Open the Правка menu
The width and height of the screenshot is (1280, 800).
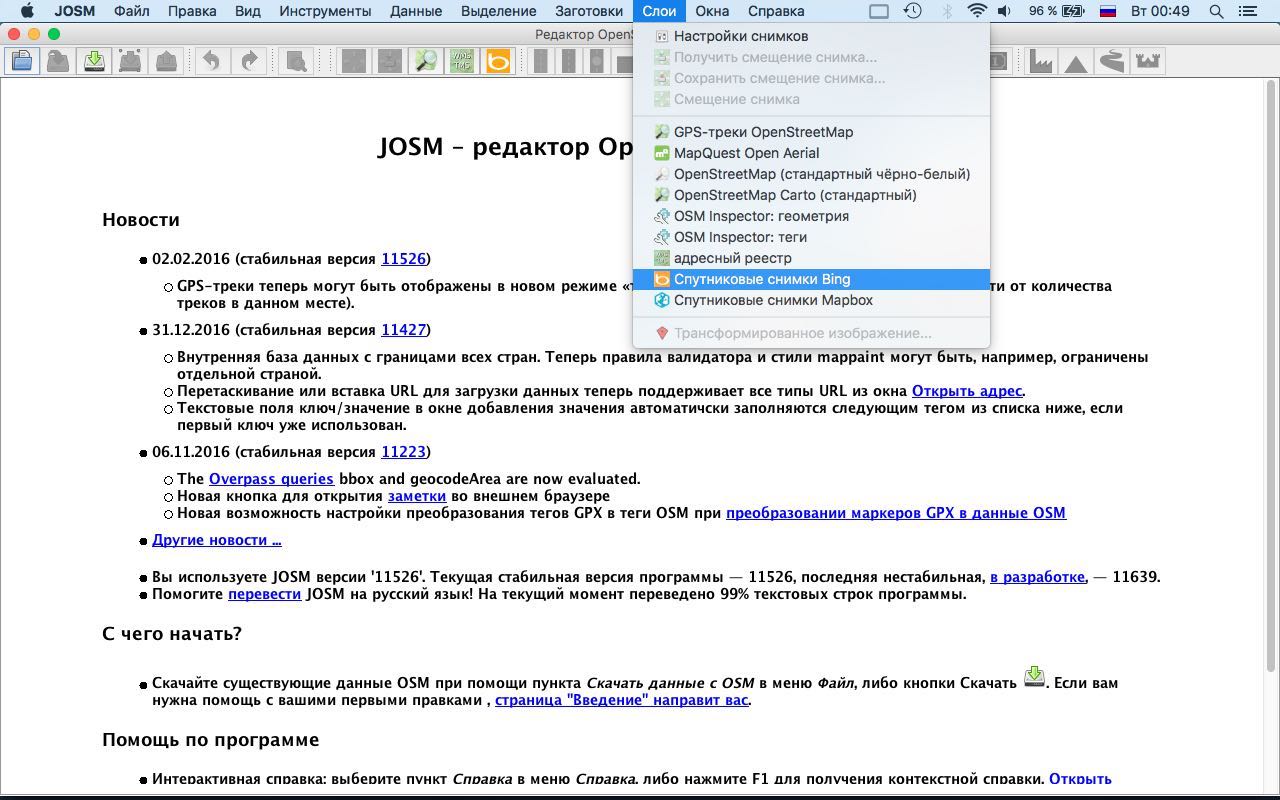(x=192, y=11)
